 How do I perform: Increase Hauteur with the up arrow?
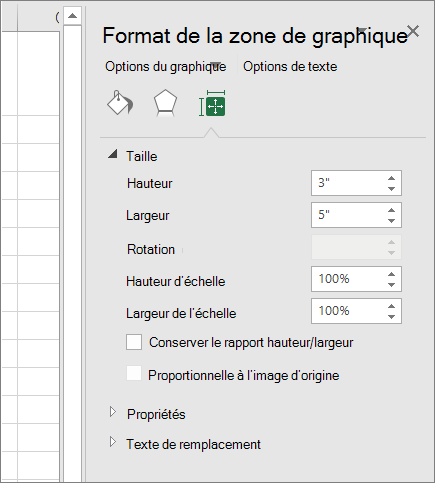tap(391, 178)
